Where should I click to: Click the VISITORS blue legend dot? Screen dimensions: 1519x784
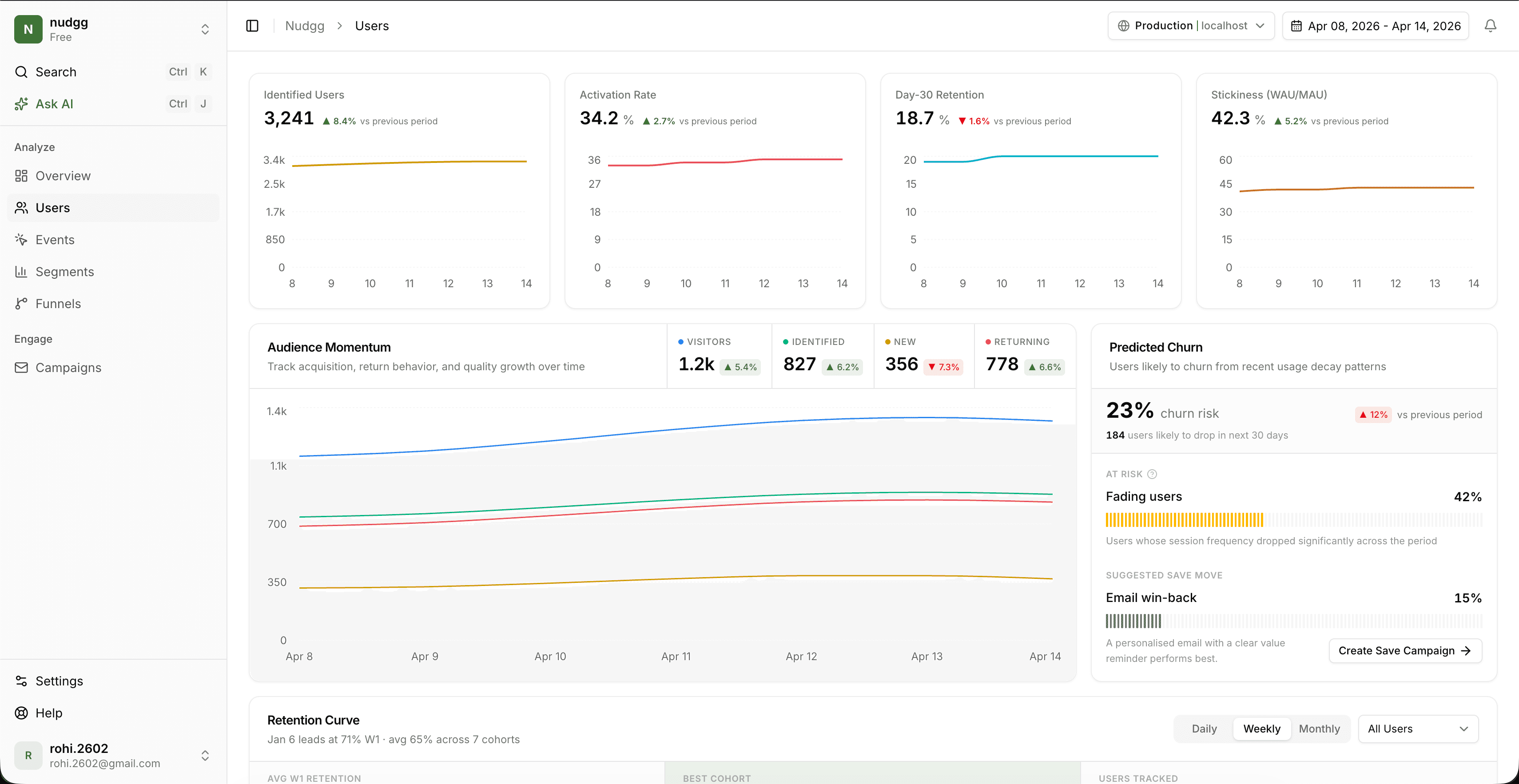coord(681,342)
